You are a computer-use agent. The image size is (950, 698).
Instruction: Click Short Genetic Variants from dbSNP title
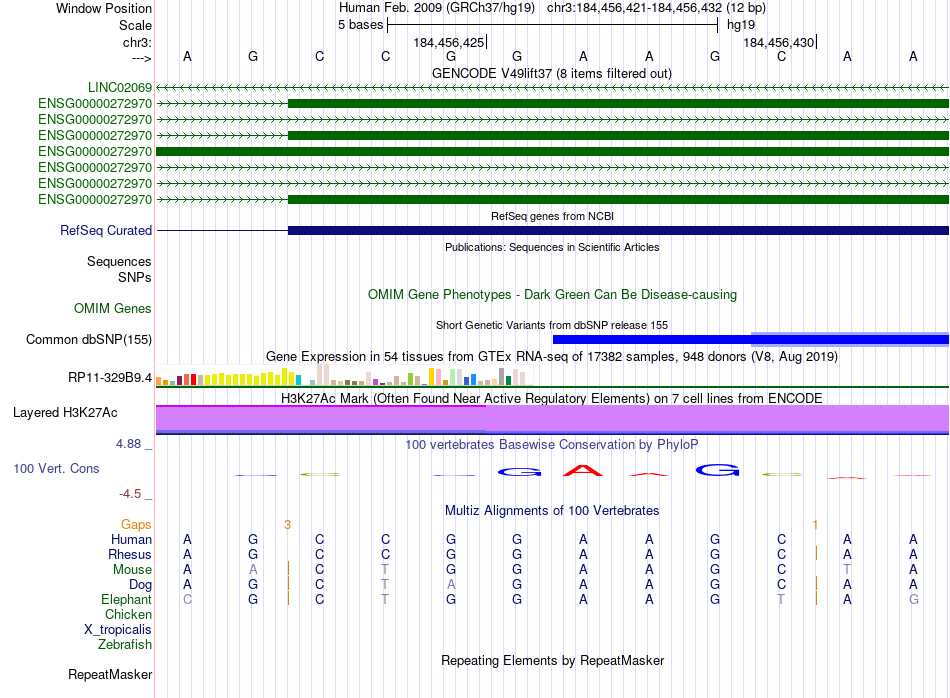pos(552,325)
